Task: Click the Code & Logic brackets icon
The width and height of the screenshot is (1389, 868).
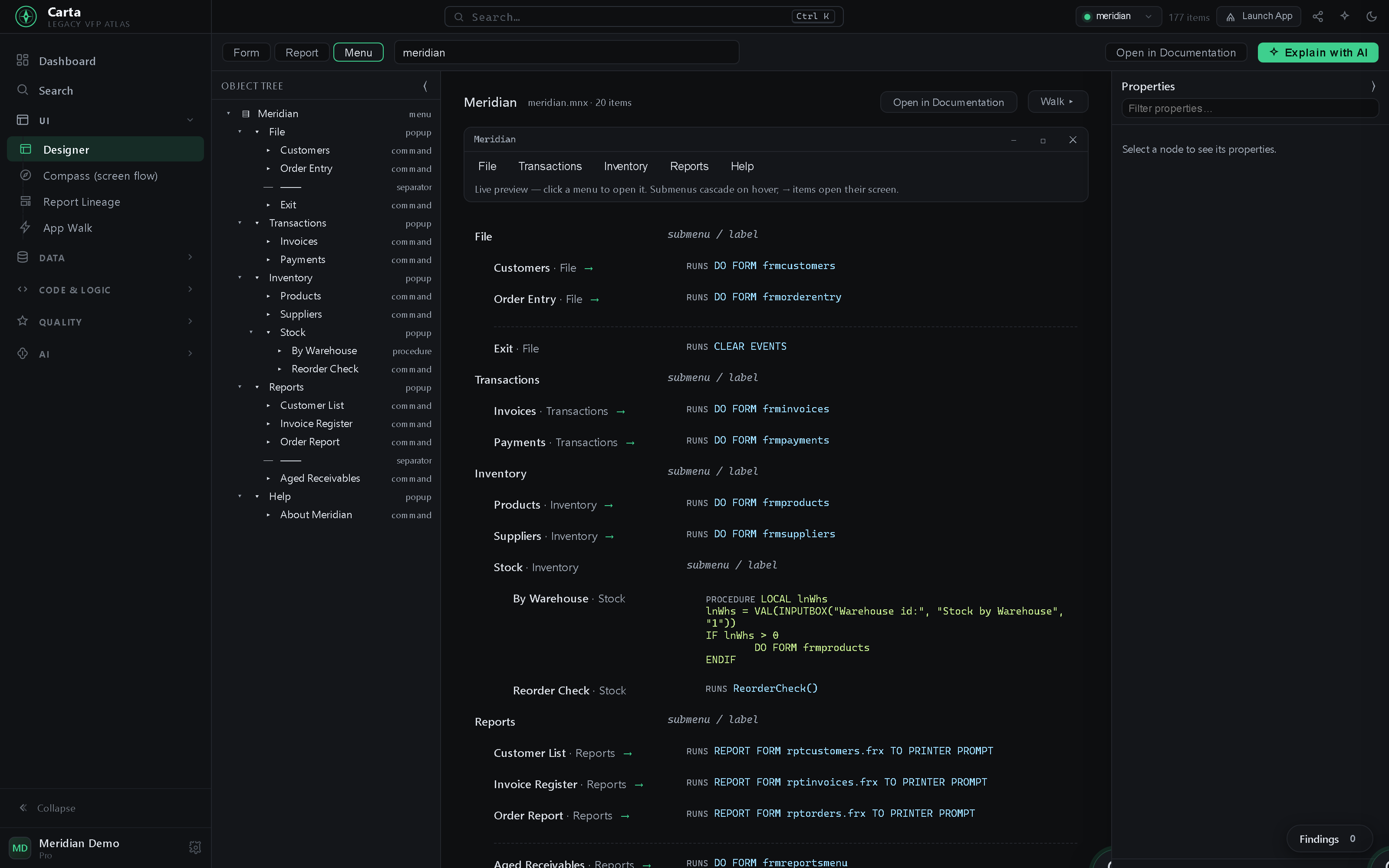Action: pos(23,289)
